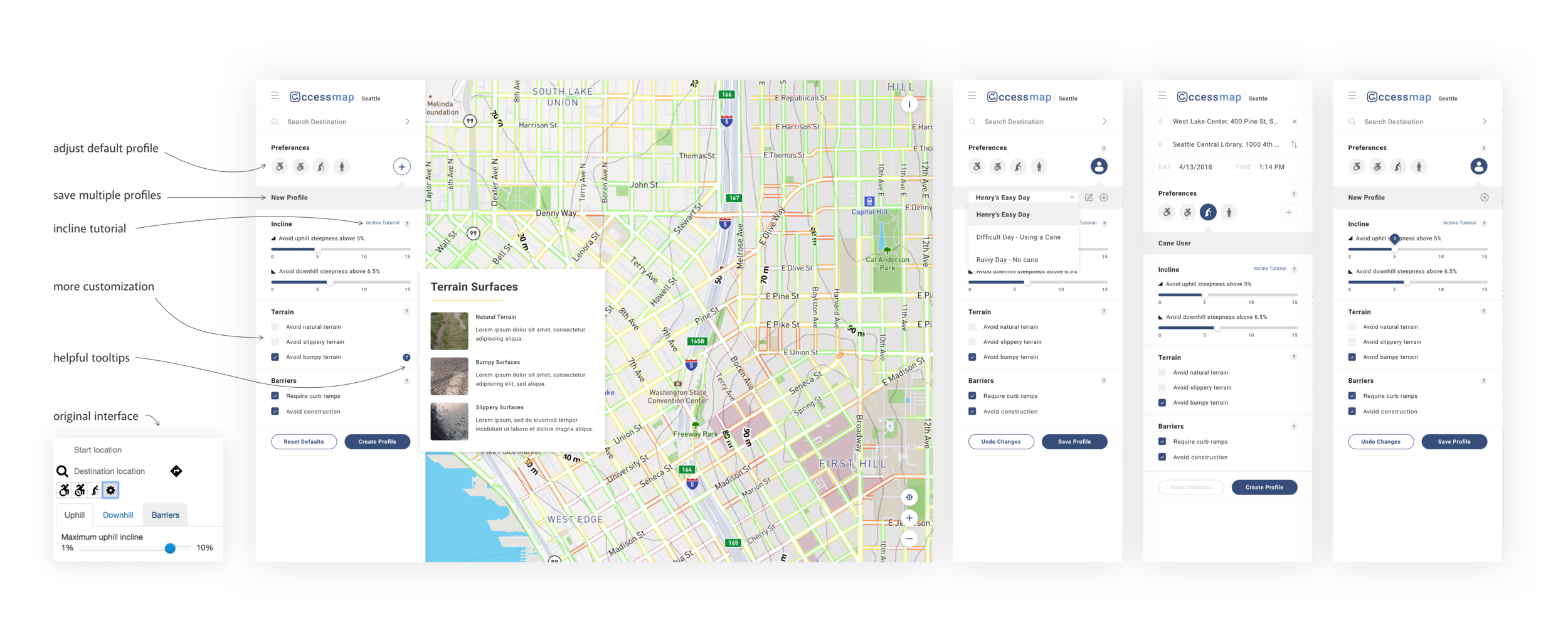Choose Difficult Day - Using a Cane option
The height and width of the screenshot is (642, 1568).
[x=1023, y=237]
